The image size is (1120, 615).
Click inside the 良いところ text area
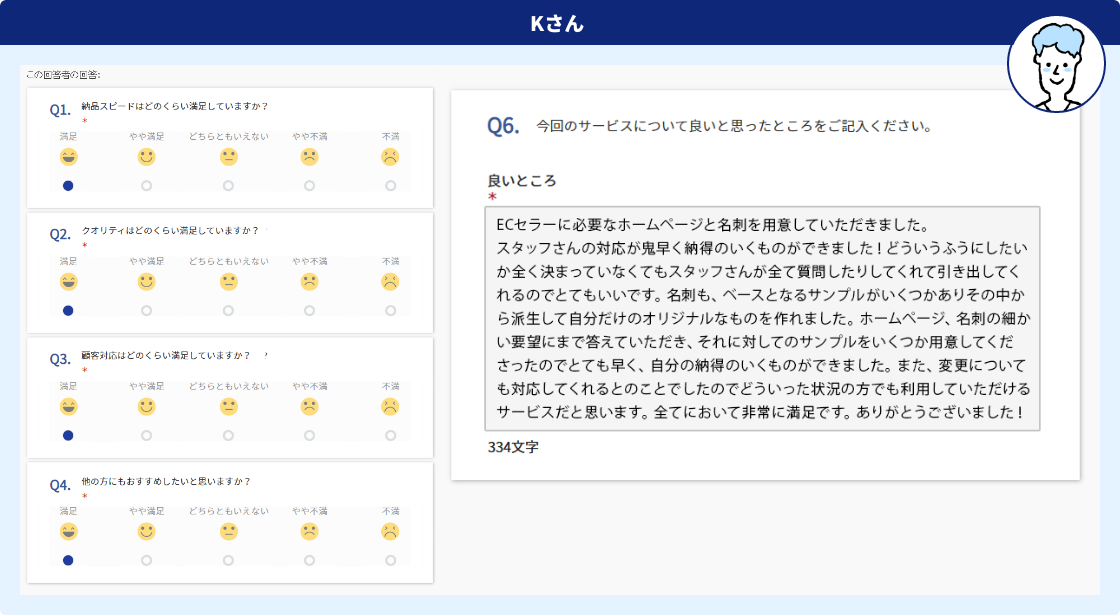coord(762,318)
